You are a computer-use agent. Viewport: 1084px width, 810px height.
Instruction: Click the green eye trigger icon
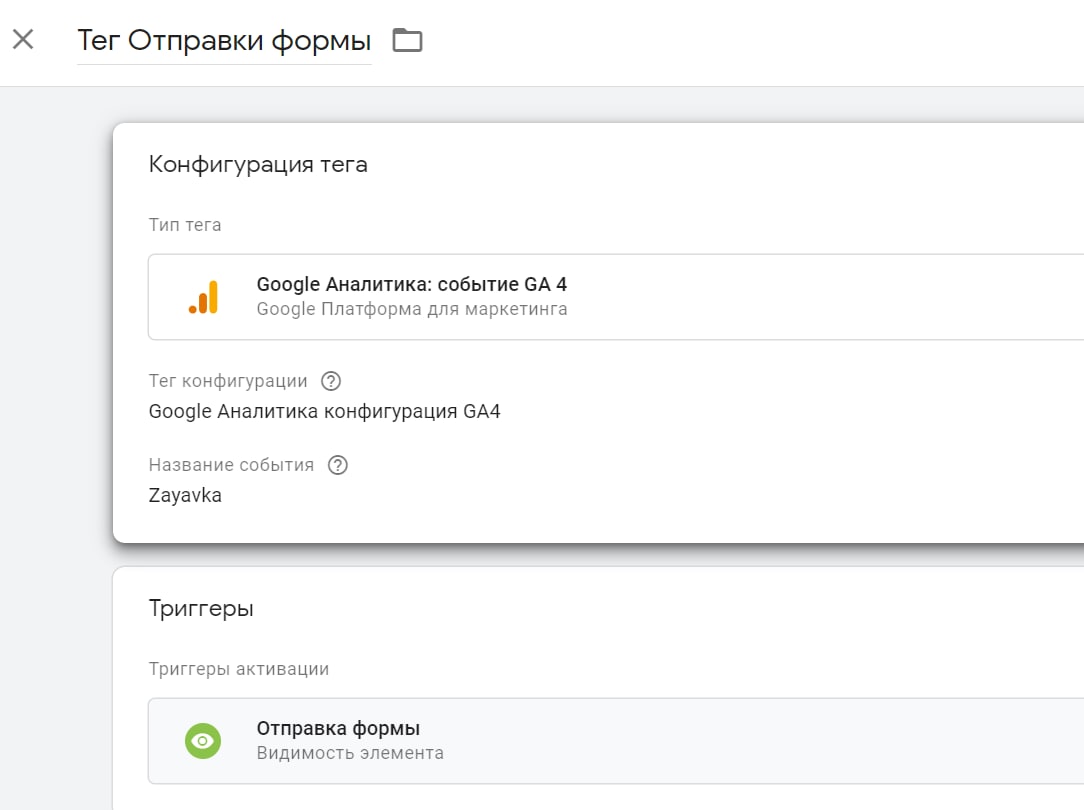click(203, 741)
